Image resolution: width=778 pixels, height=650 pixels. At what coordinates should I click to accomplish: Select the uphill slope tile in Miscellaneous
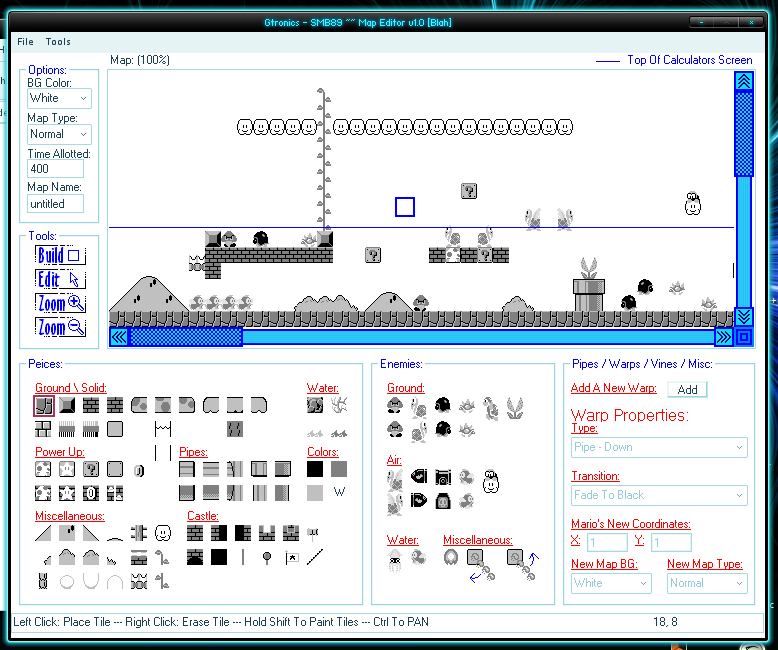43,533
